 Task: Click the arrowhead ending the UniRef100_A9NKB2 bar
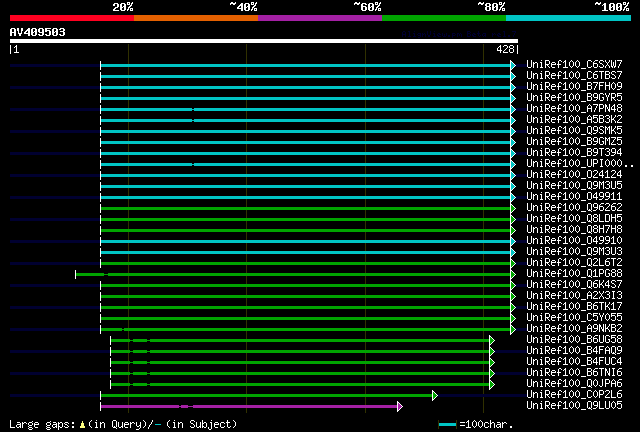[x=514, y=329]
